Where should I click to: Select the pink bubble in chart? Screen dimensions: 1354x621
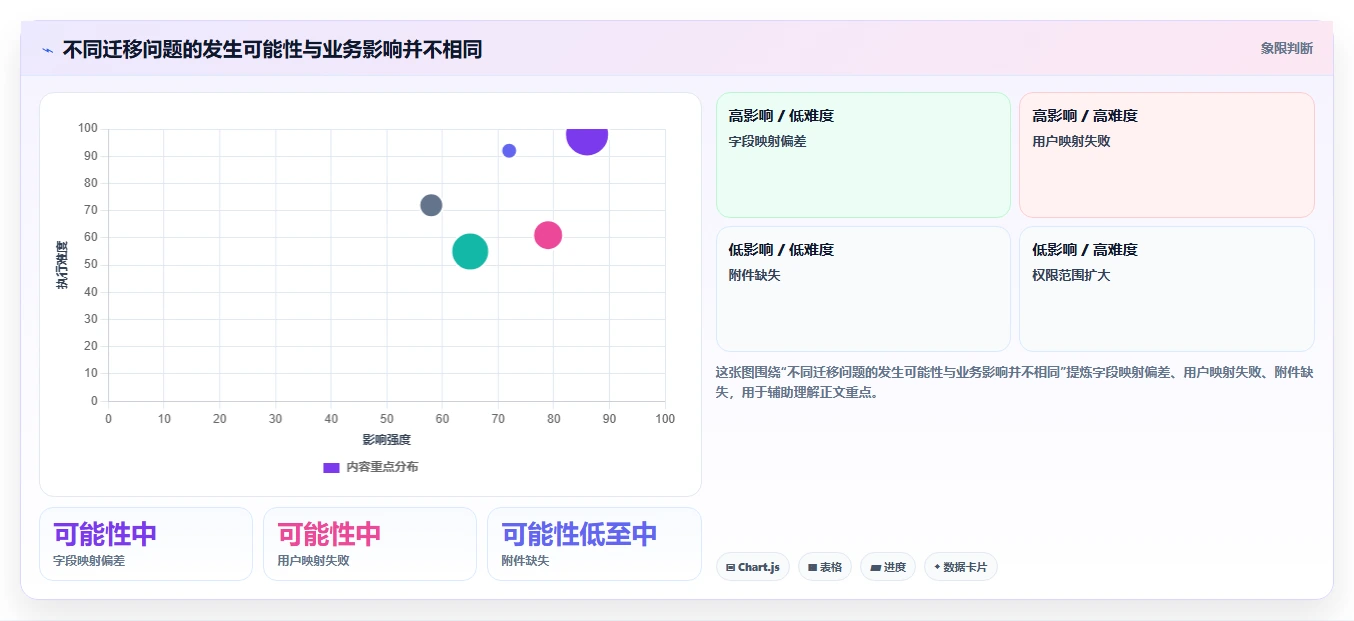[548, 235]
